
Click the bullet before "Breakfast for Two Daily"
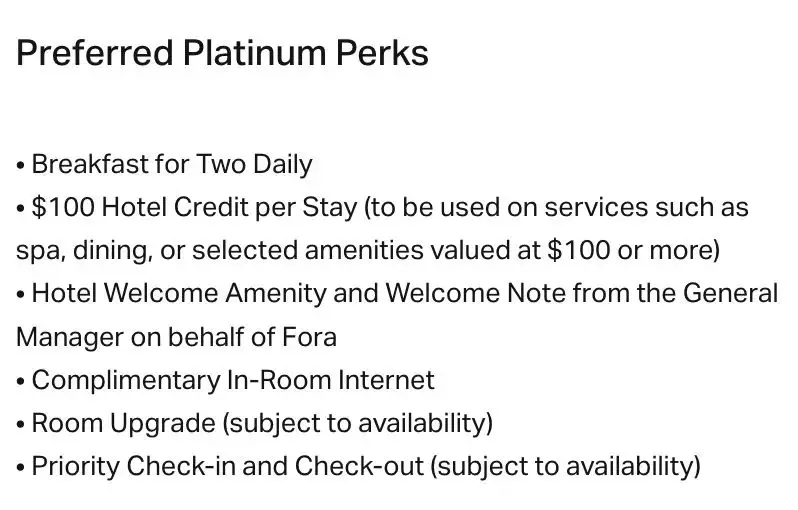click(21, 165)
